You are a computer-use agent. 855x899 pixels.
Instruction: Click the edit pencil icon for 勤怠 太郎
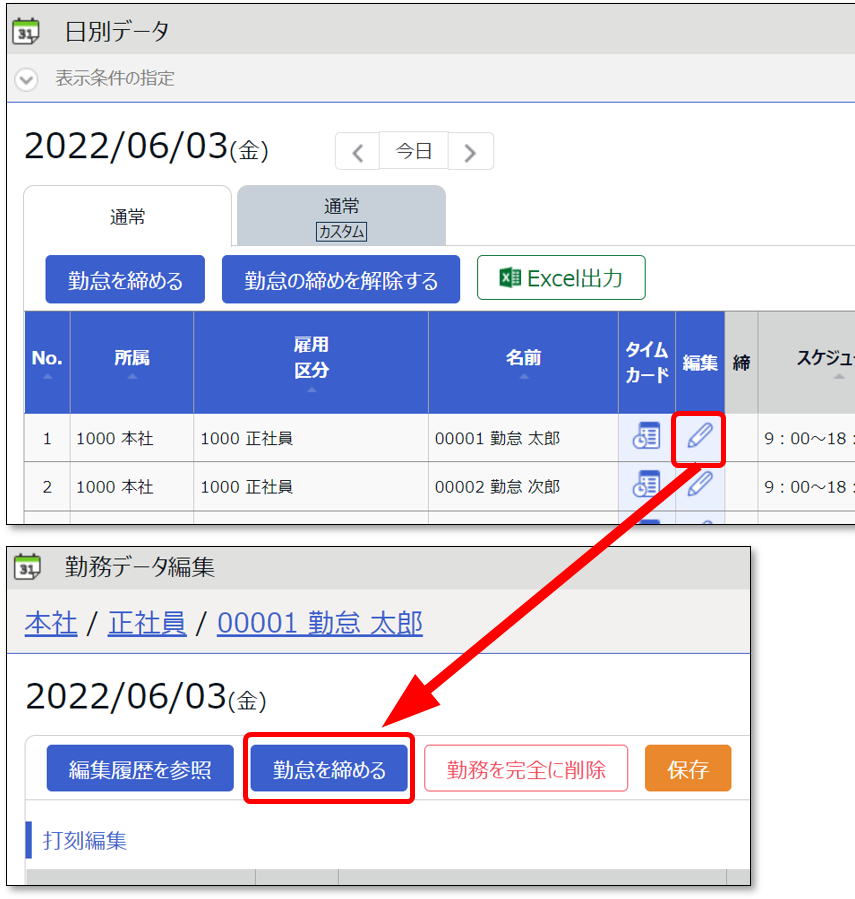click(700, 437)
